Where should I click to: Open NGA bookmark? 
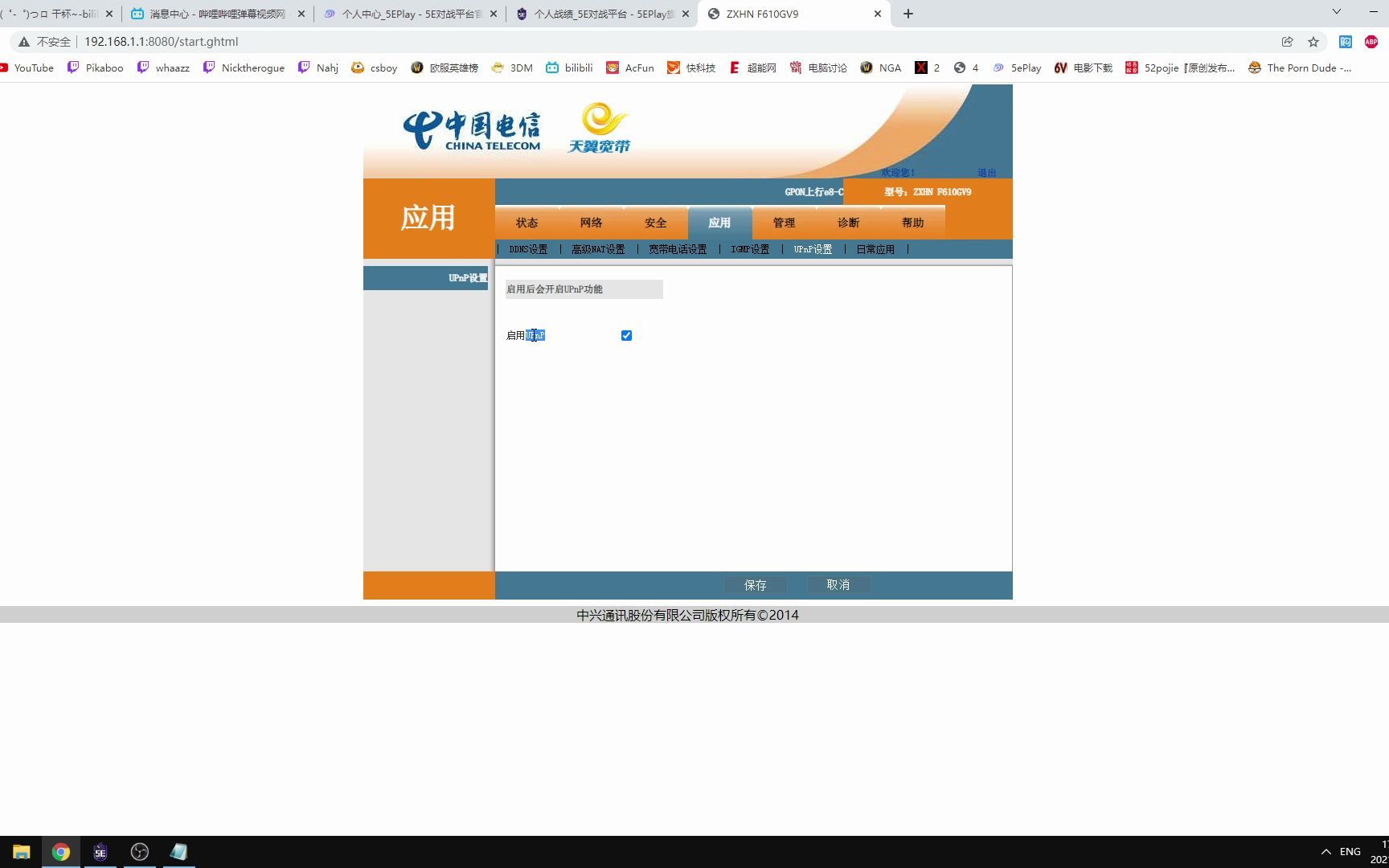click(x=881, y=68)
